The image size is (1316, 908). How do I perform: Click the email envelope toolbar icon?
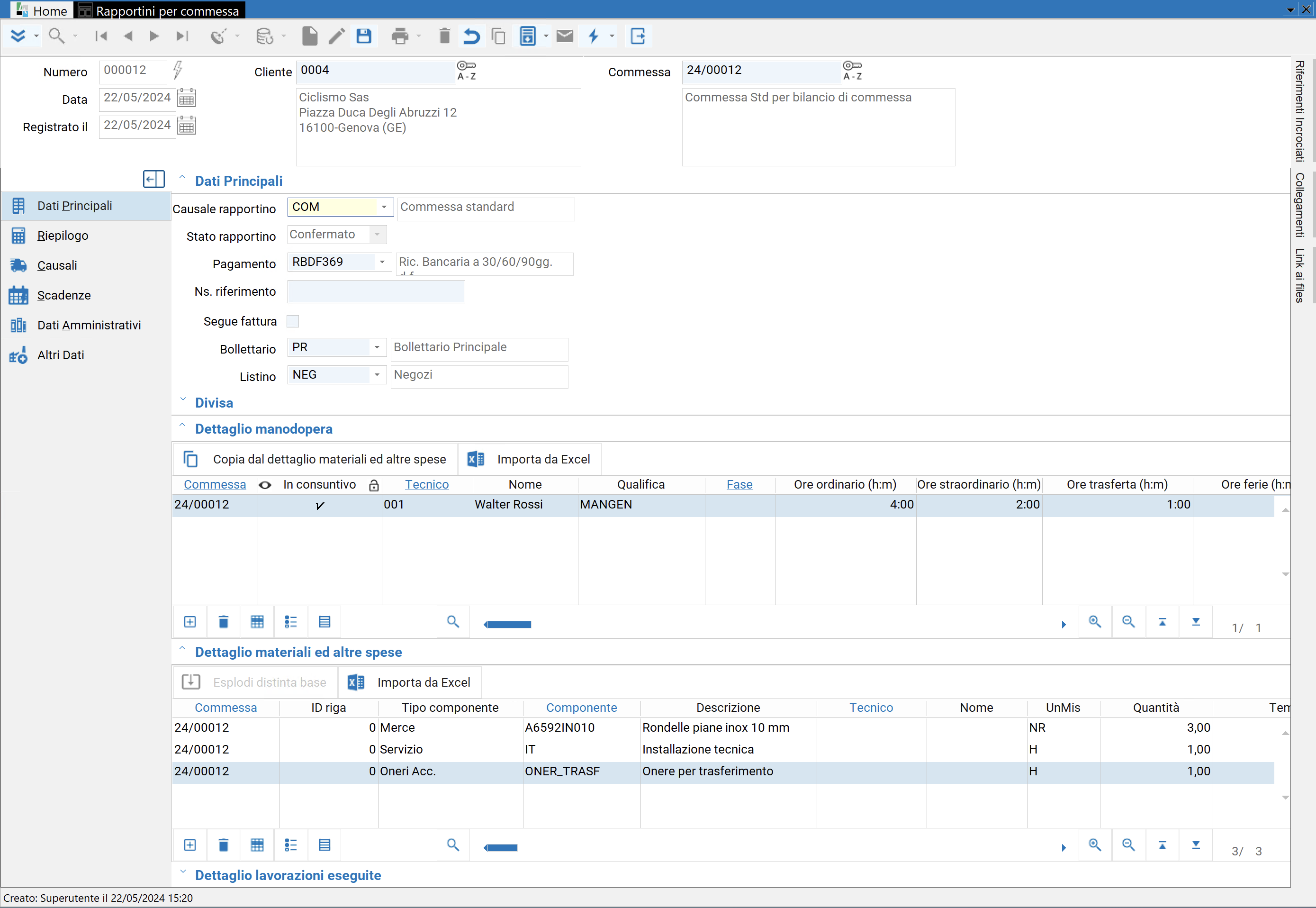564,36
